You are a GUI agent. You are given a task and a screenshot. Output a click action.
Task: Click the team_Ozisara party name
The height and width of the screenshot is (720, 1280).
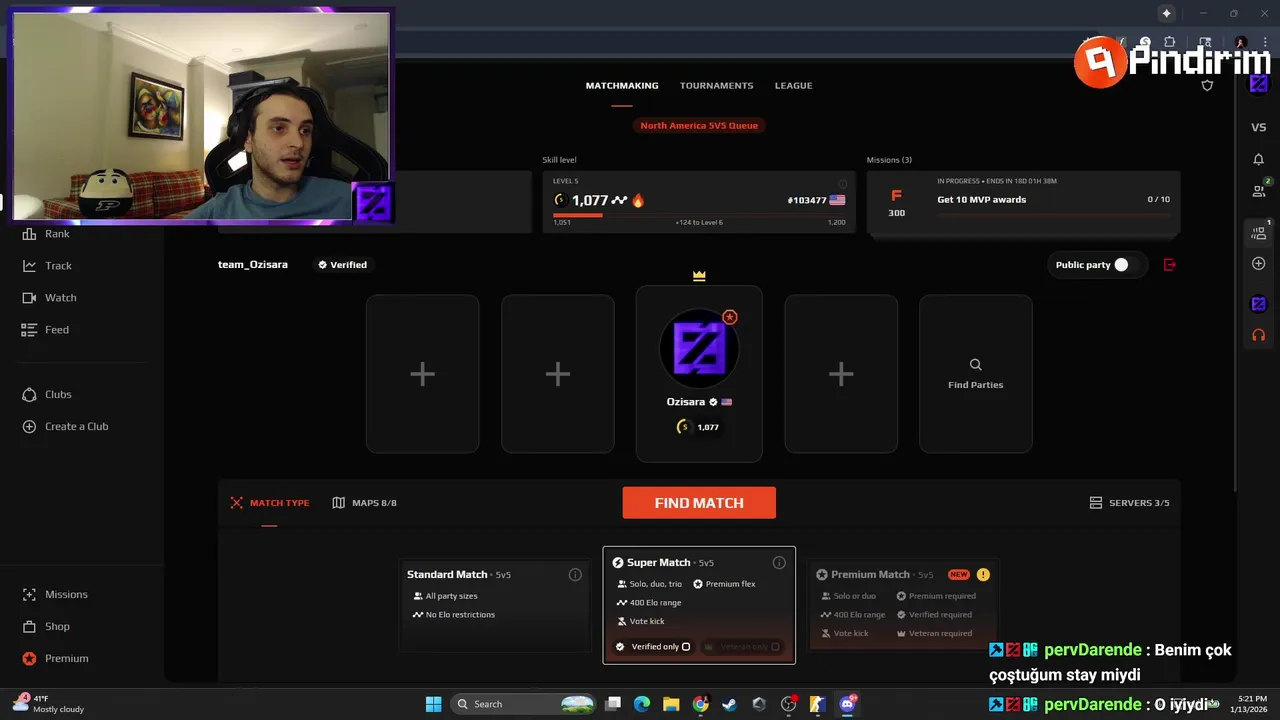coord(253,265)
